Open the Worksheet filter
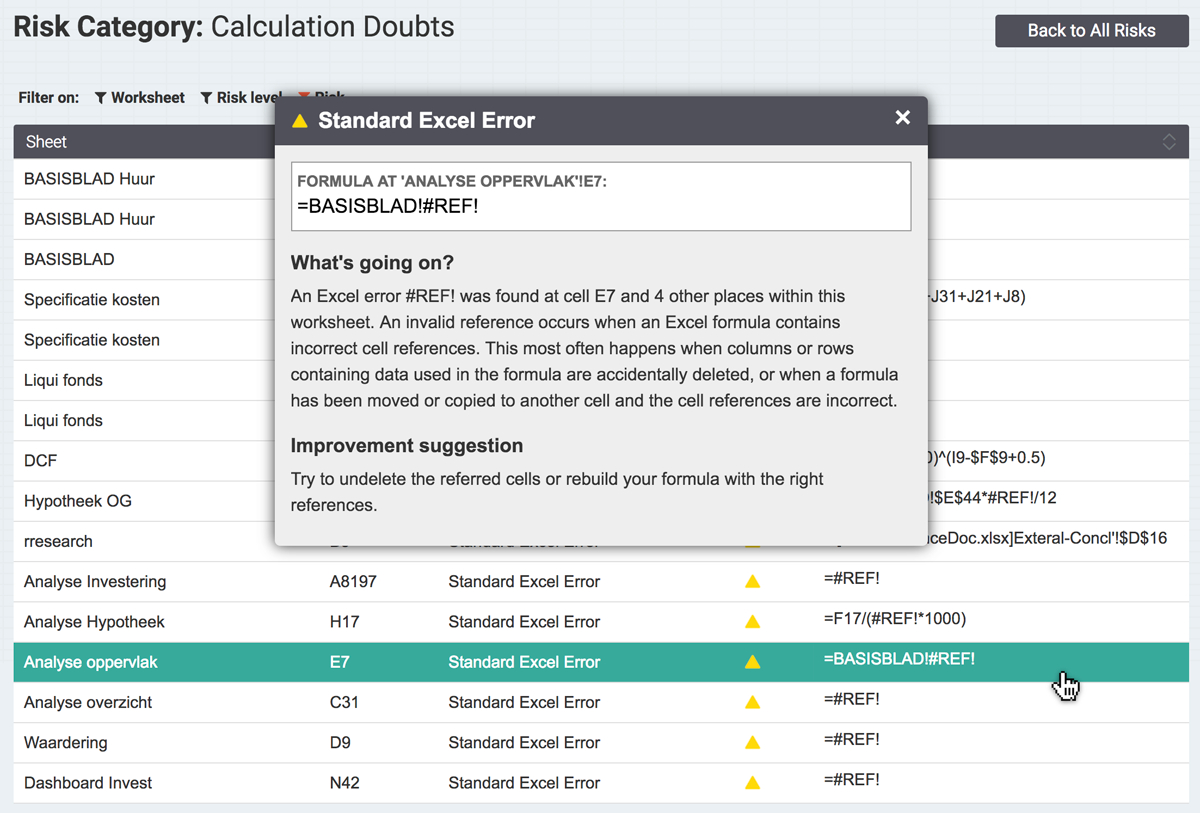This screenshot has width=1200, height=813. pyautogui.click(x=140, y=98)
